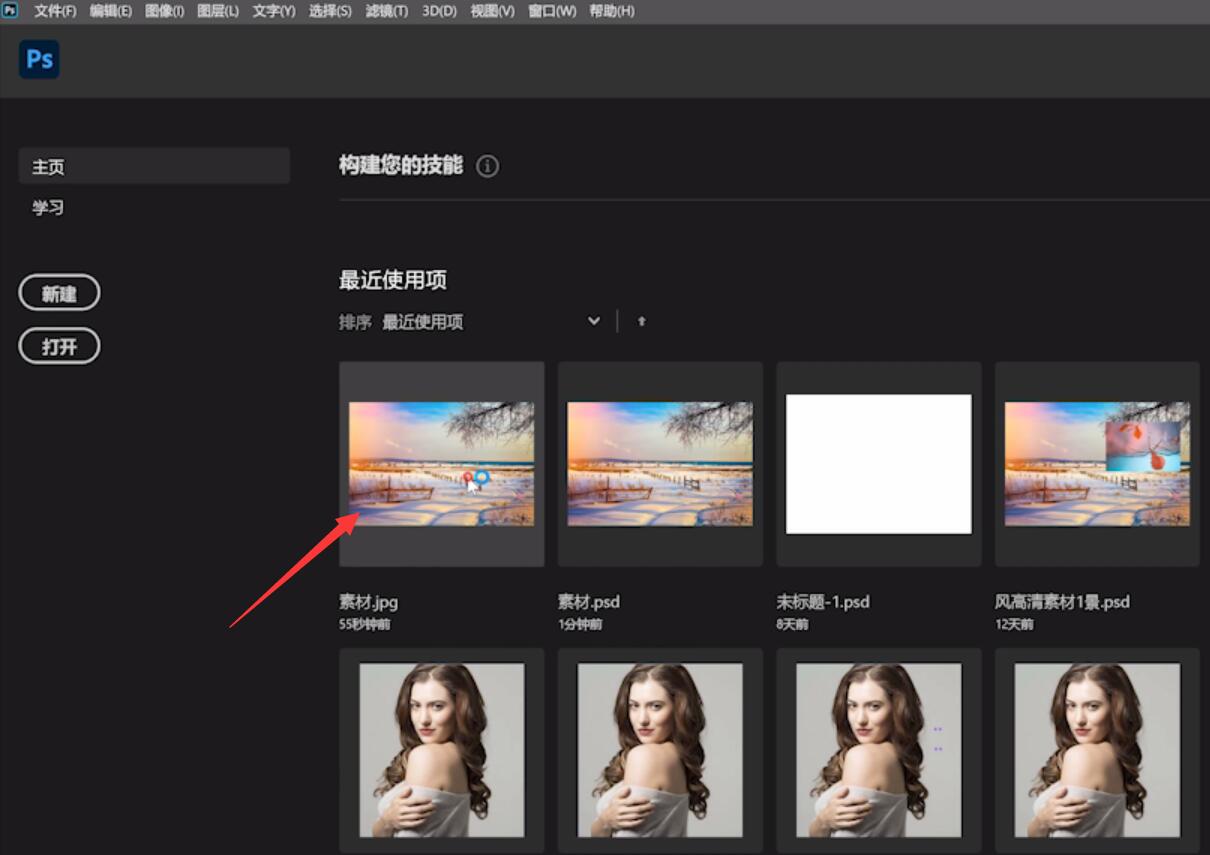Click the 55秒钟前 timestamp text
The width and height of the screenshot is (1210, 855).
(365, 624)
